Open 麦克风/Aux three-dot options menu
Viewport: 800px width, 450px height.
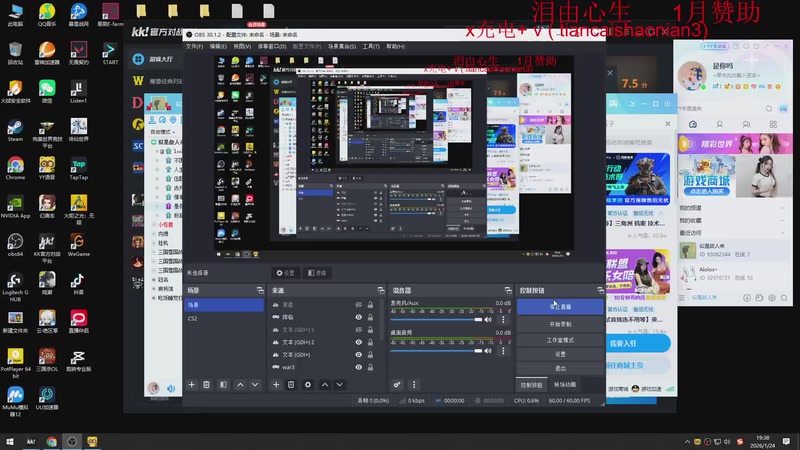coord(504,320)
